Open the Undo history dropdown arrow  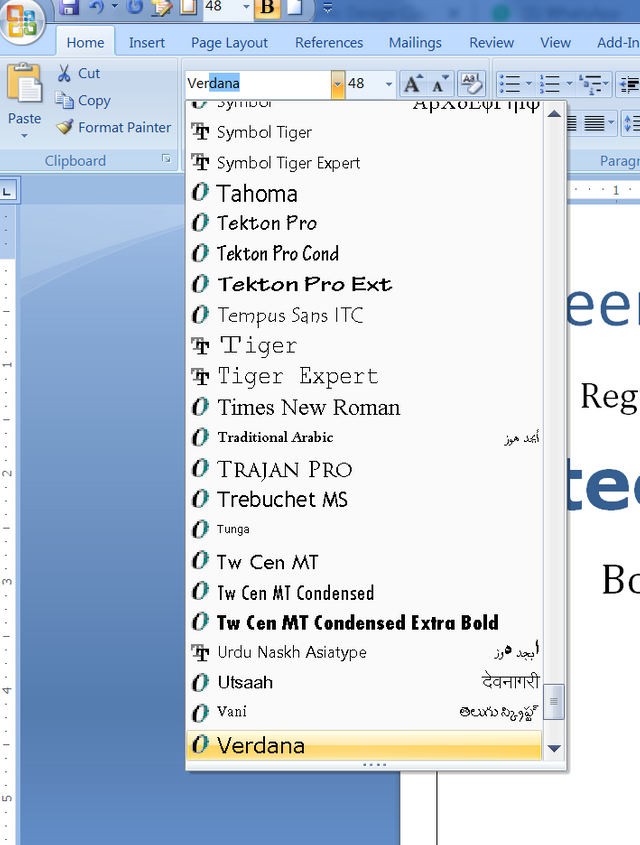[114, 7]
